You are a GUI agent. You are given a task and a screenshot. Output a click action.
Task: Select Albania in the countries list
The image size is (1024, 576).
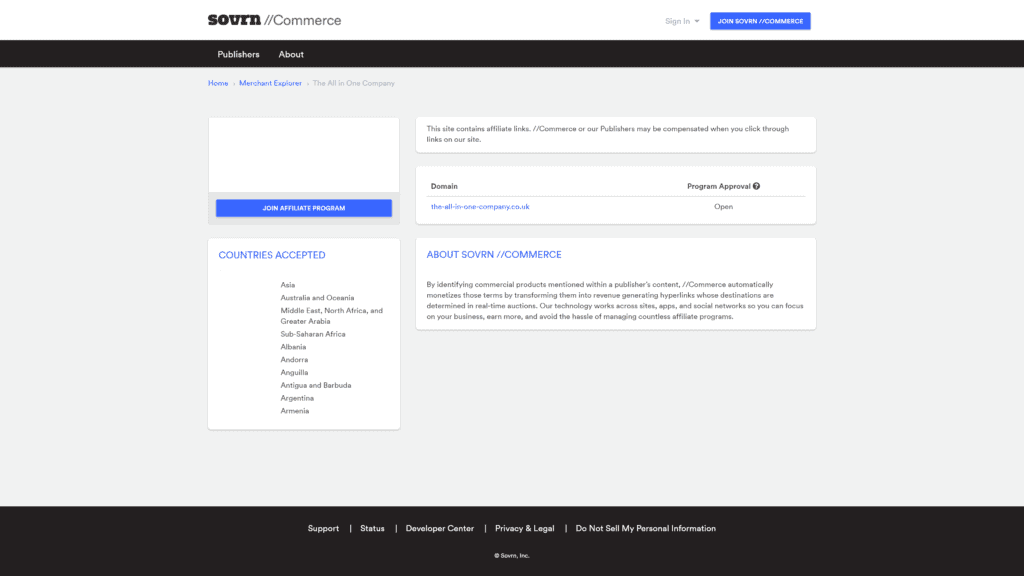[293, 347]
